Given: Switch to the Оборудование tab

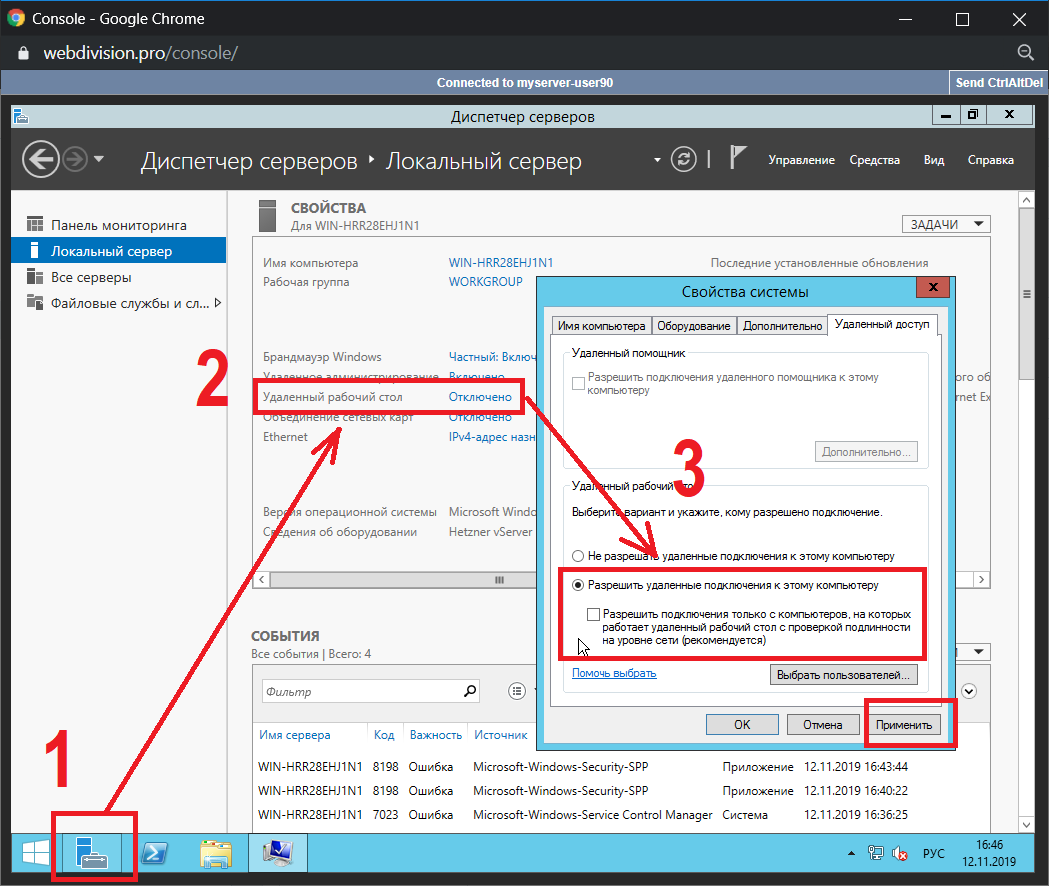Looking at the screenshot, I should [694, 326].
